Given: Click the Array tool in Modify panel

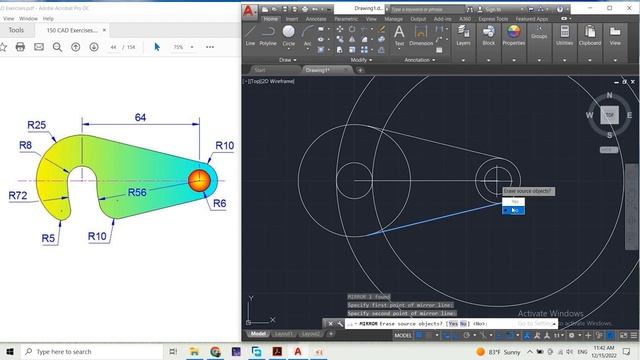Looking at the screenshot, I should coord(364,49).
